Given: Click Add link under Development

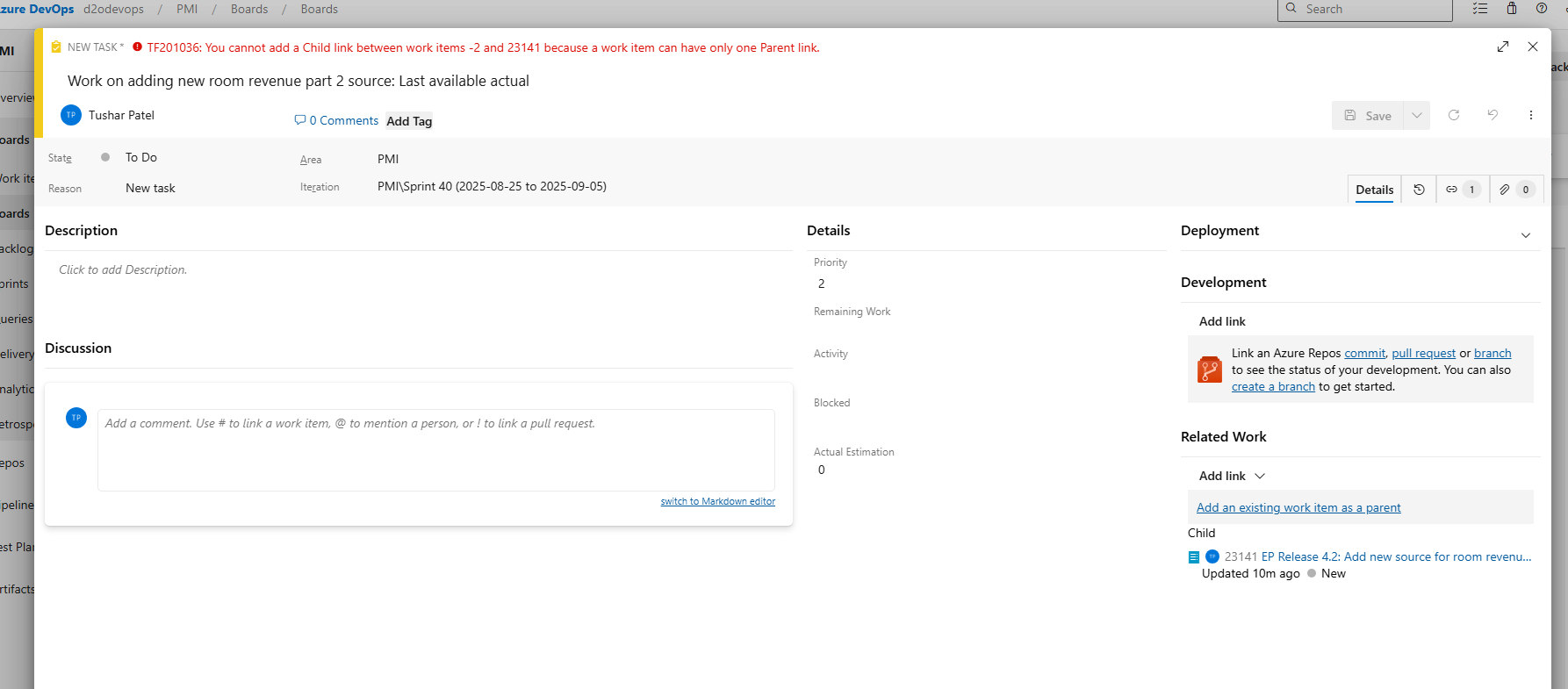Looking at the screenshot, I should (x=1222, y=321).
